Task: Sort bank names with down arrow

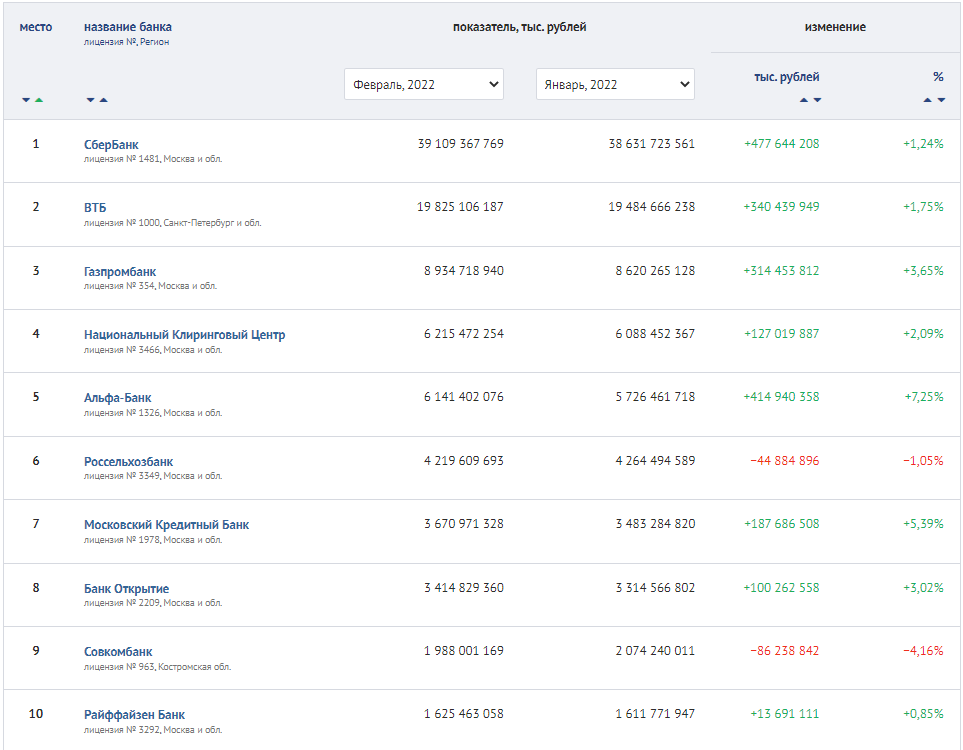Action: point(91,100)
